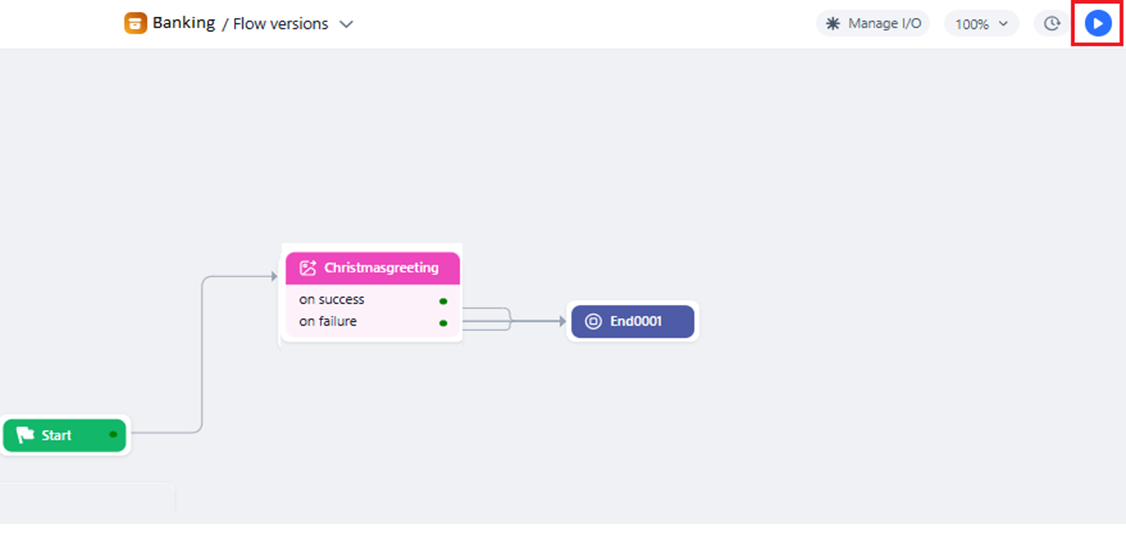Select the on failure row label

pos(328,321)
